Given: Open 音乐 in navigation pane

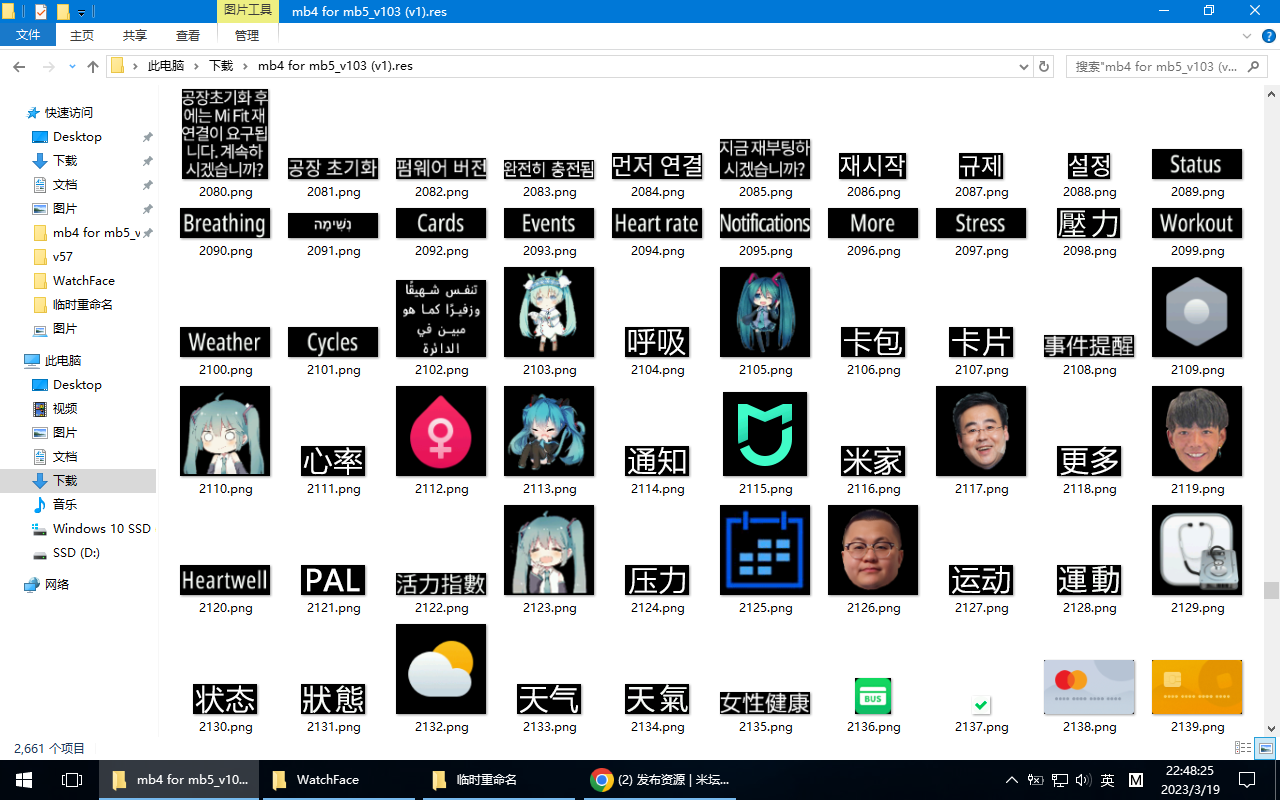Looking at the screenshot, I should pyautogui.click(x=65, y=505).
